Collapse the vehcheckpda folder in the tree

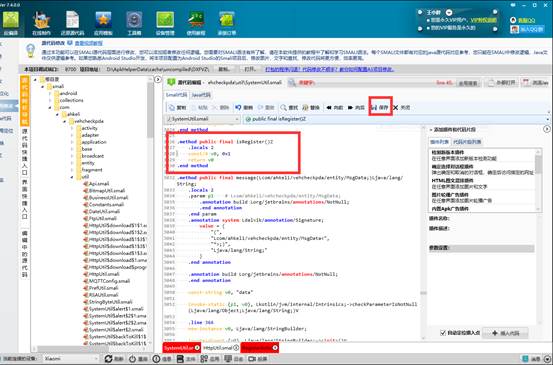click(65, 121)
